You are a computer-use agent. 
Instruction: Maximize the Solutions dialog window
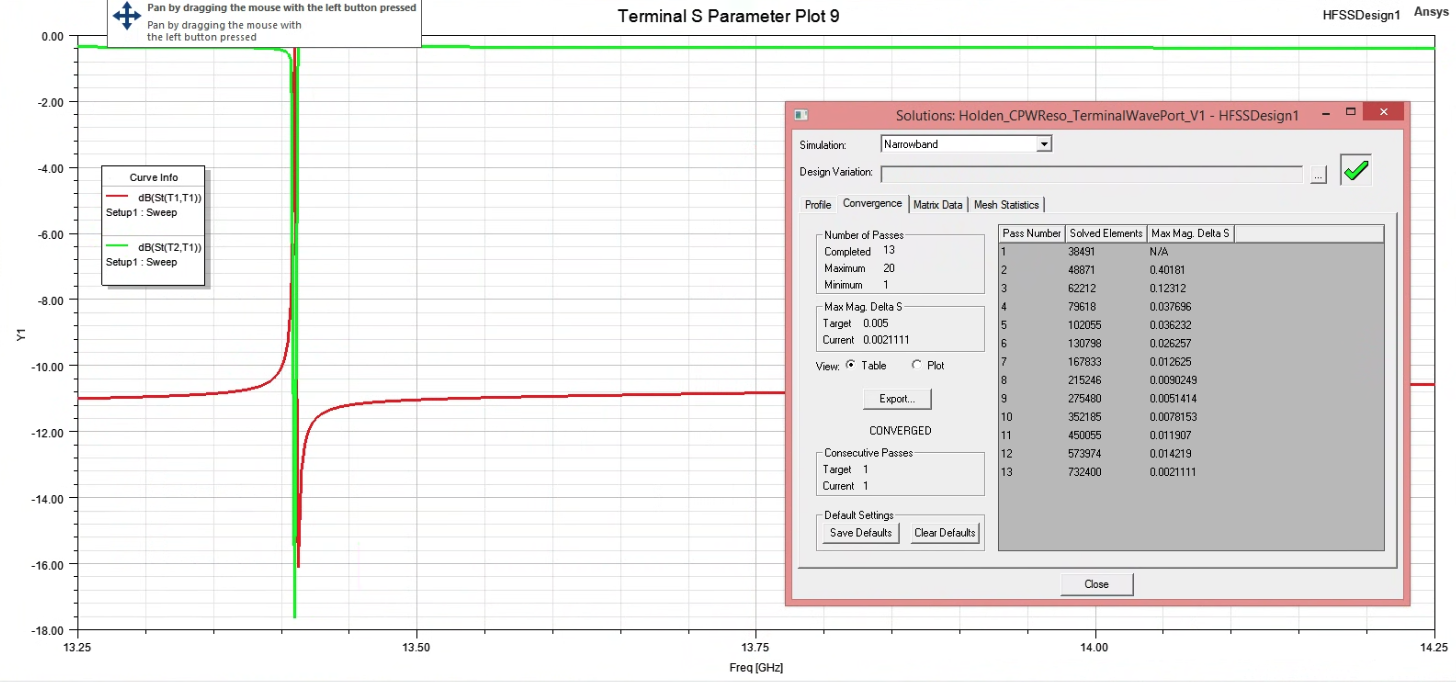point(1350,112)
